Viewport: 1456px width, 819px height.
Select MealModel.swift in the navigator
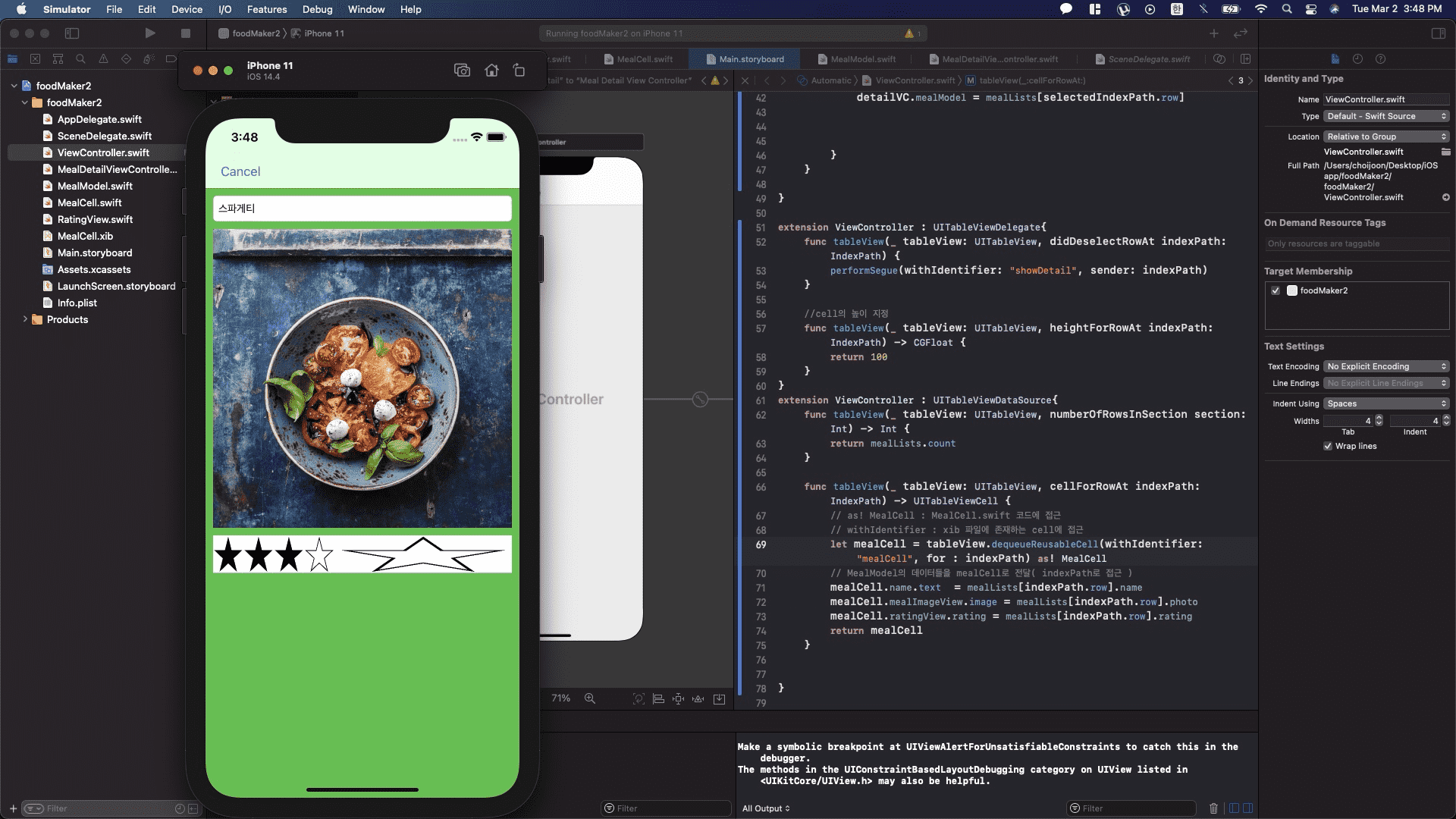pyautogui.click(x=95, y=186)
